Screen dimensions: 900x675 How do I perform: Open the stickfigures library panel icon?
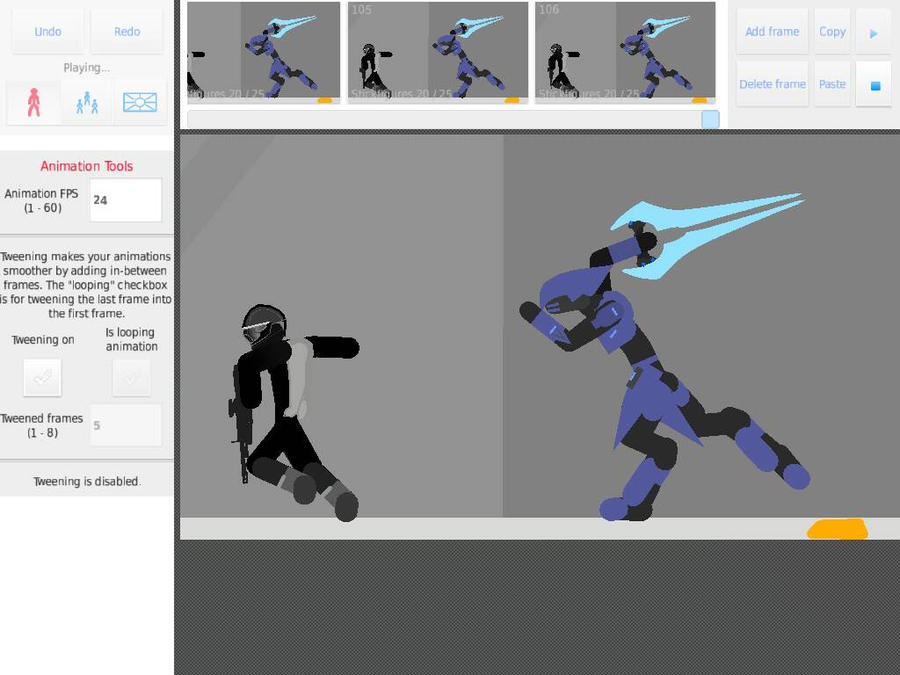tap(86, 101)
